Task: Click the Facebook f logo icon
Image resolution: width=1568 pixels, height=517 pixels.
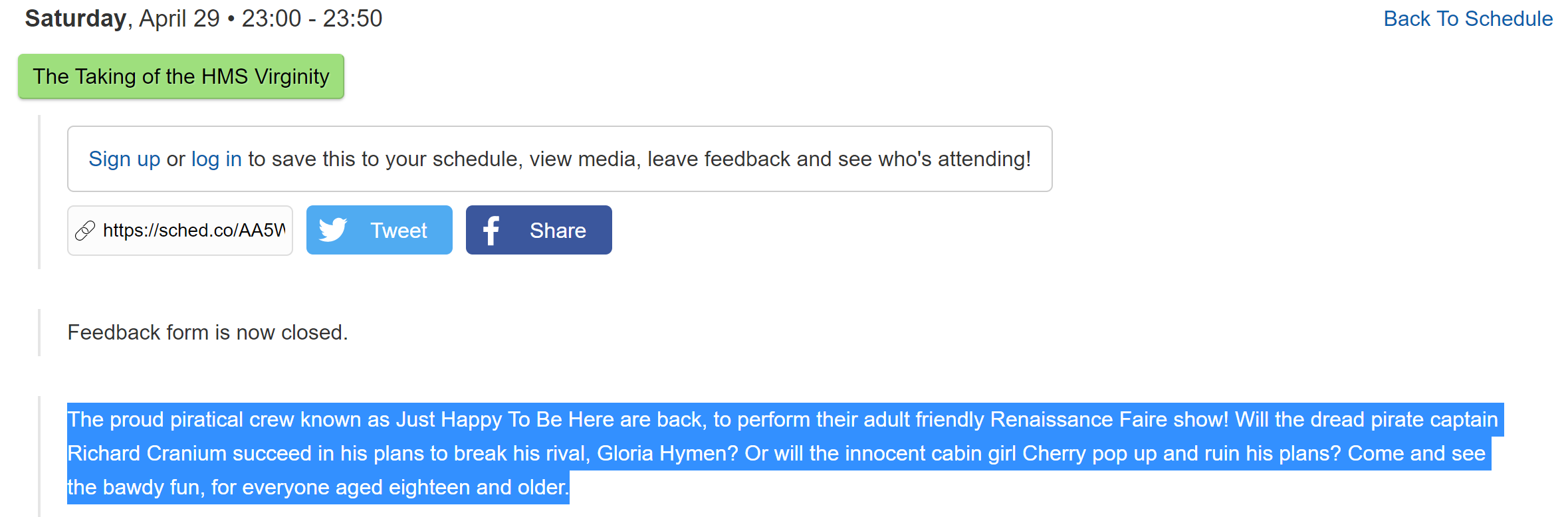Action: coord(491,231)
